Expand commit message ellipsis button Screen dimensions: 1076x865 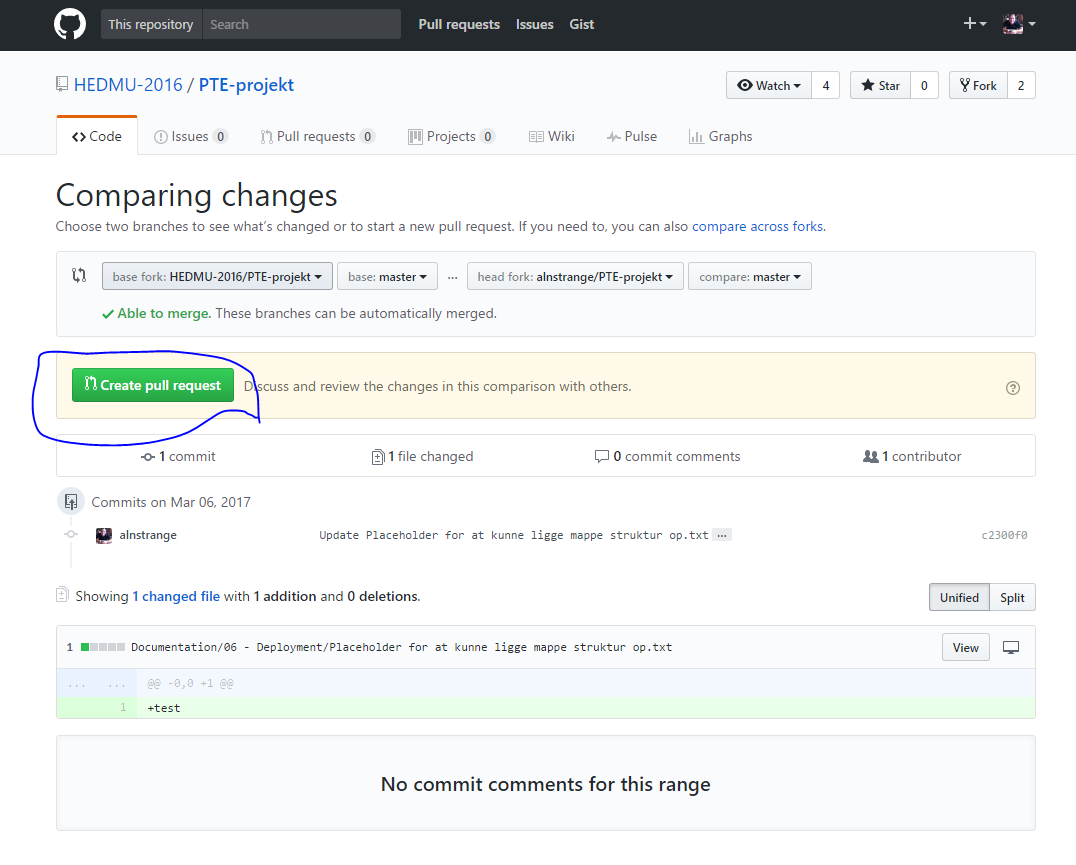[x=722, y=535]
